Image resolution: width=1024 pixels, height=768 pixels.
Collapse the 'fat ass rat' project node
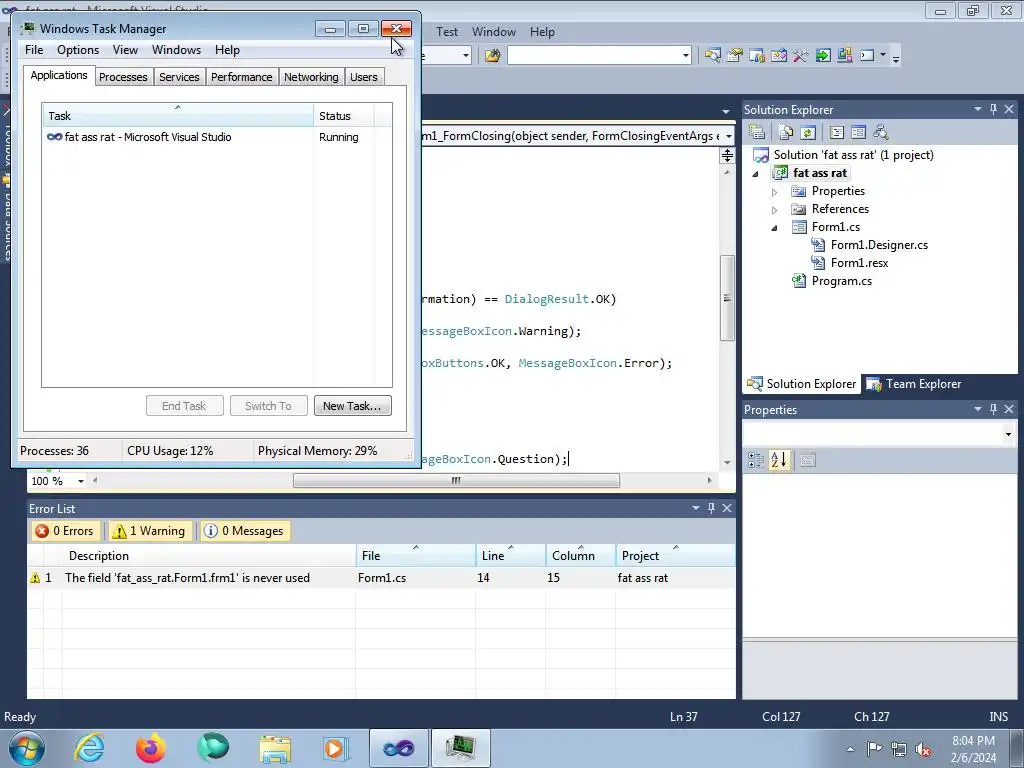click(756, 174)
